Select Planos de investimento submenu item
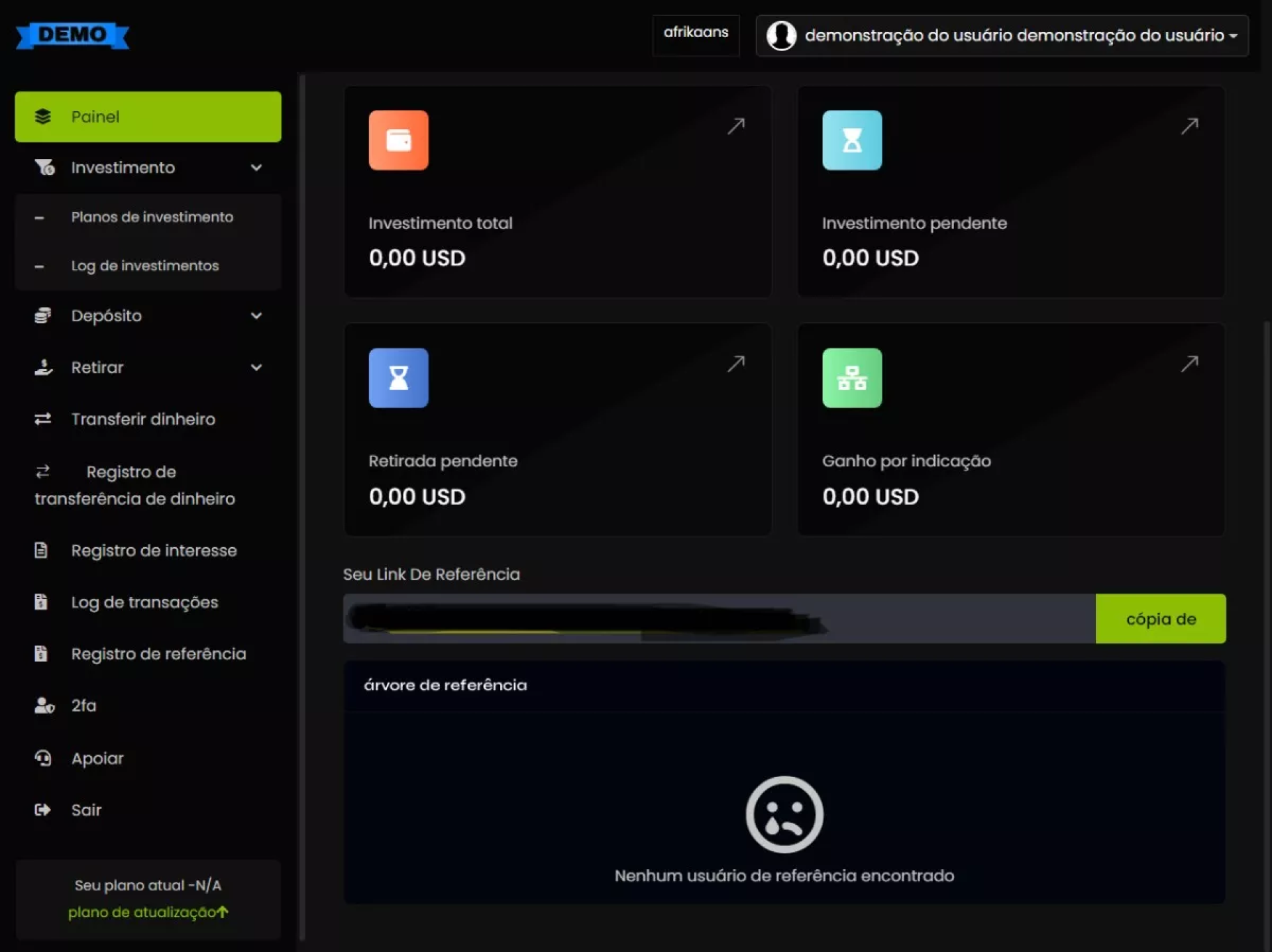The width and height of the screenshot is (1272, 952). tap(152, 217)
